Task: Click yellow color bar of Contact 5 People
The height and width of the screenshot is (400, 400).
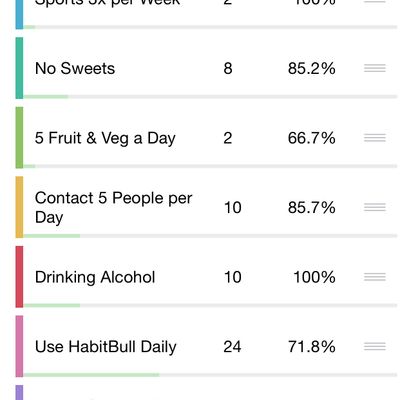Action: coord(19,207)
